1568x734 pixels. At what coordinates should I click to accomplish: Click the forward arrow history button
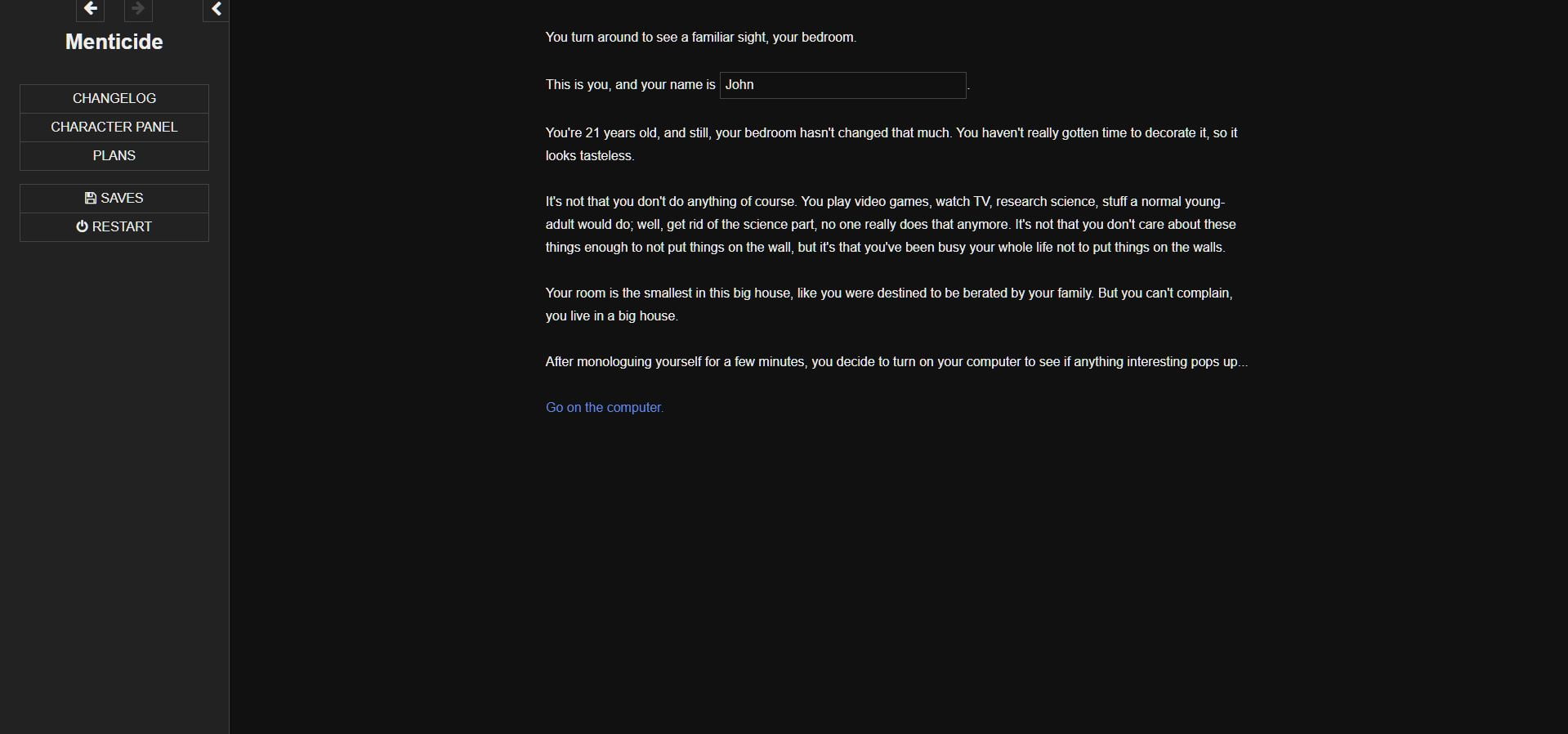point(138,9)
